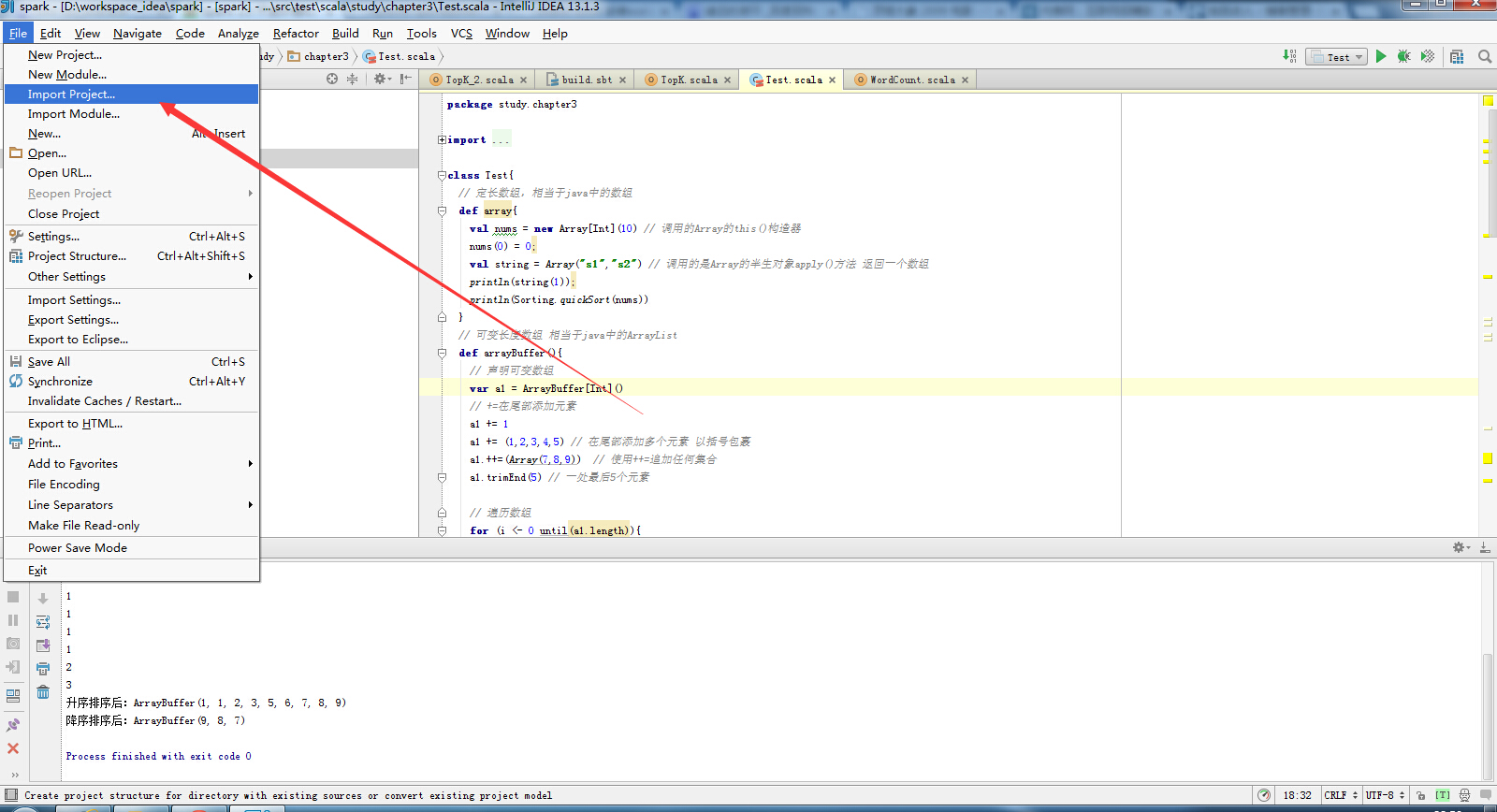Image resolution: width=1497 pixels, height=812 pixels.
Task: Collapse the def arrayBuffer fold marker
Action: (442, 353)
